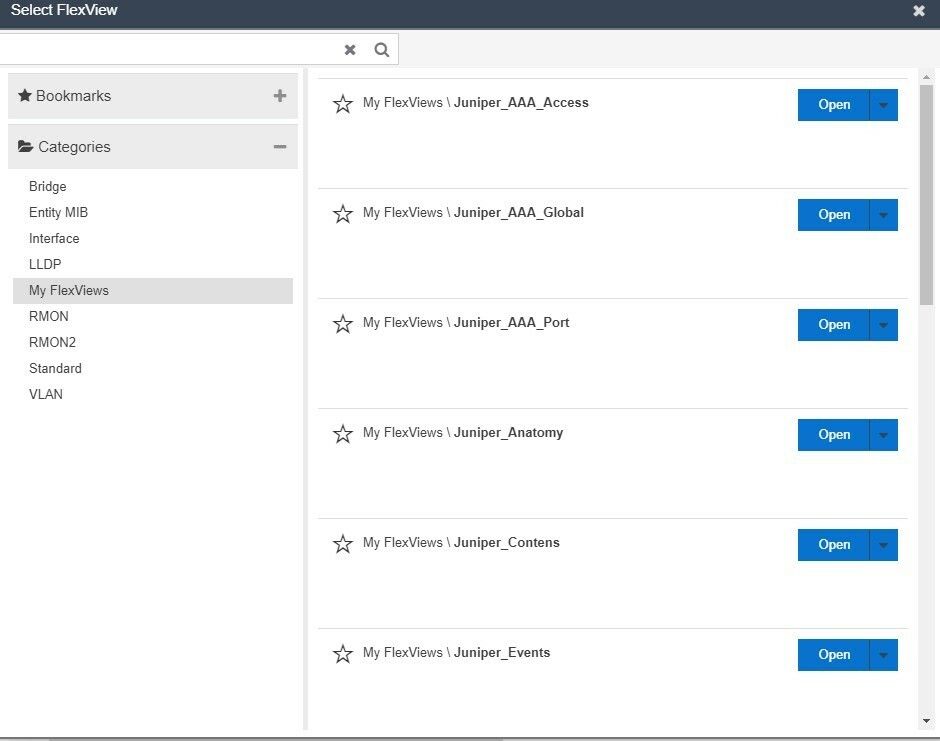Click the Juniper_Contens entry name
The image size is (940, 741).
pos(507,543)
